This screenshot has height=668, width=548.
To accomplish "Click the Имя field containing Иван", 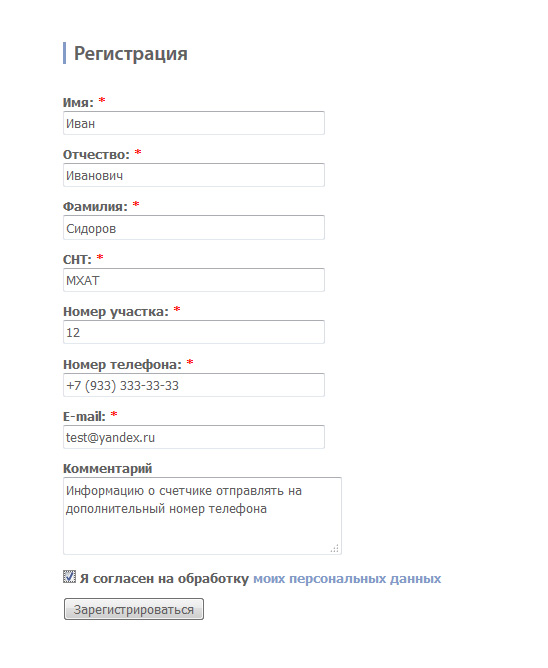I will point(194,123).
